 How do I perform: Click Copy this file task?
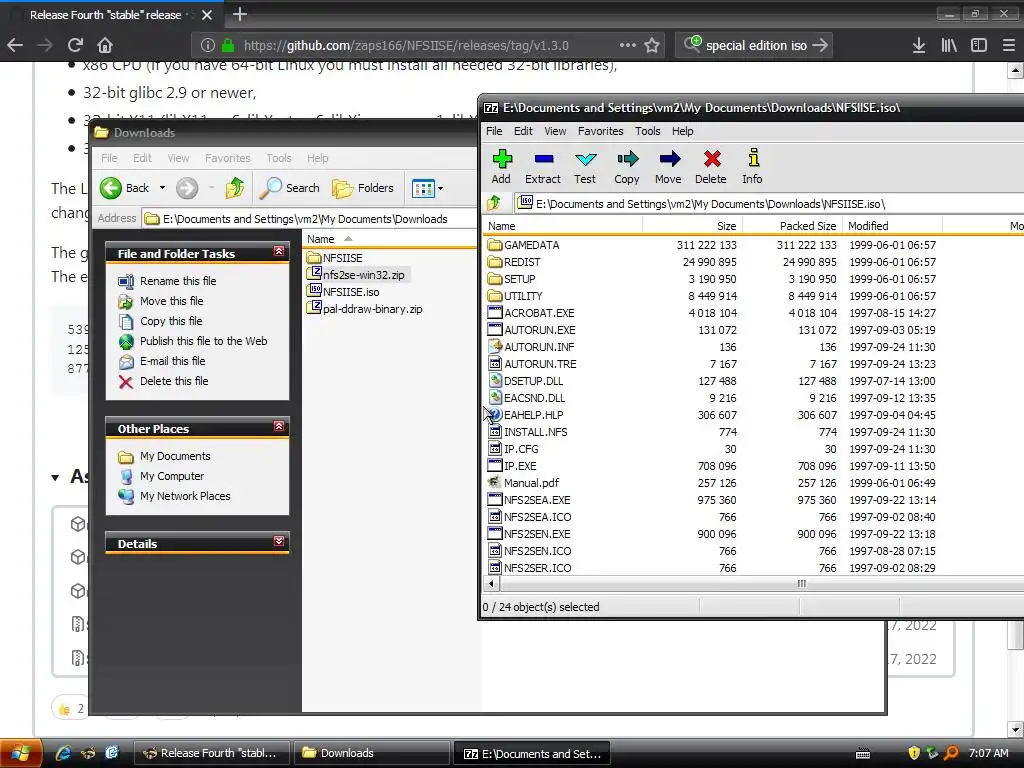coord(171,321)
